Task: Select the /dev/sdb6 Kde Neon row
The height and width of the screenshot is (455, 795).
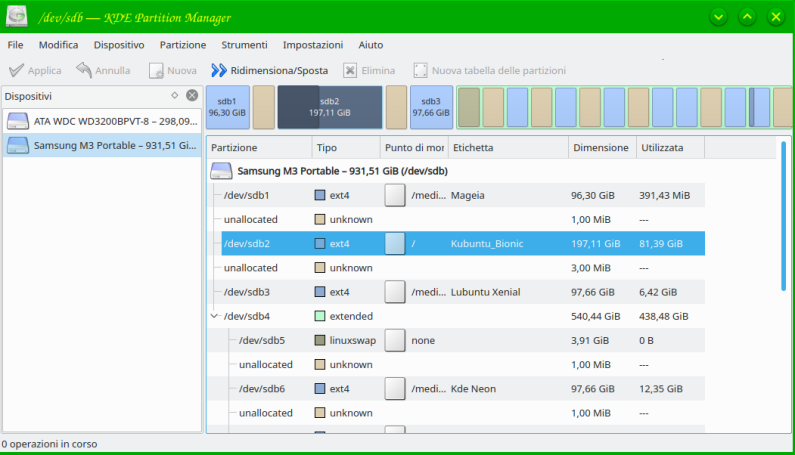Action: [456, 389]
